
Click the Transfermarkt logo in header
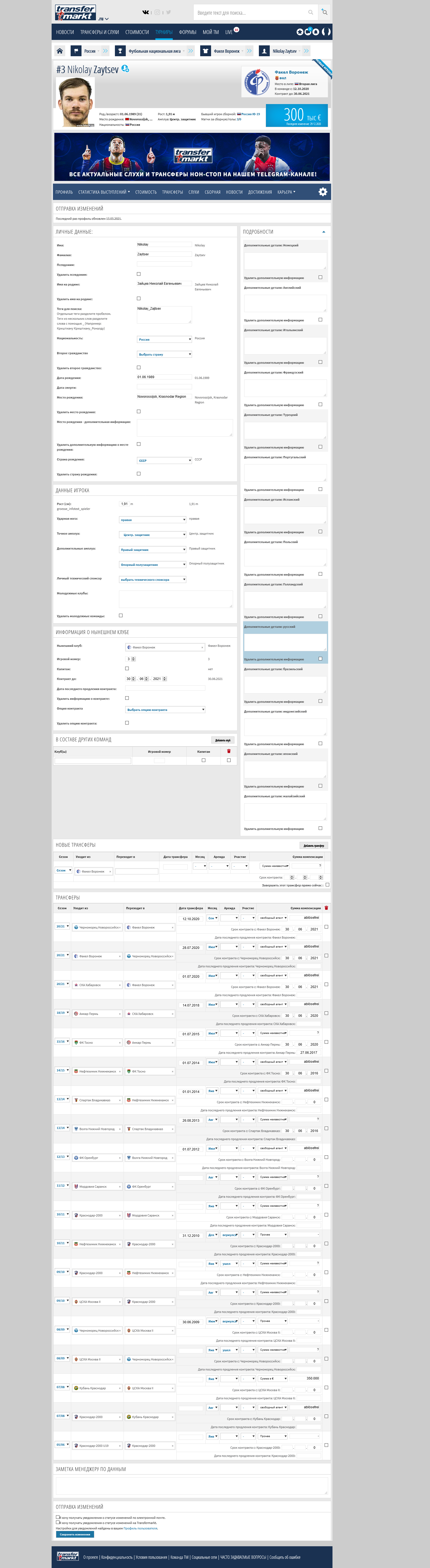[x=76, y=12]
